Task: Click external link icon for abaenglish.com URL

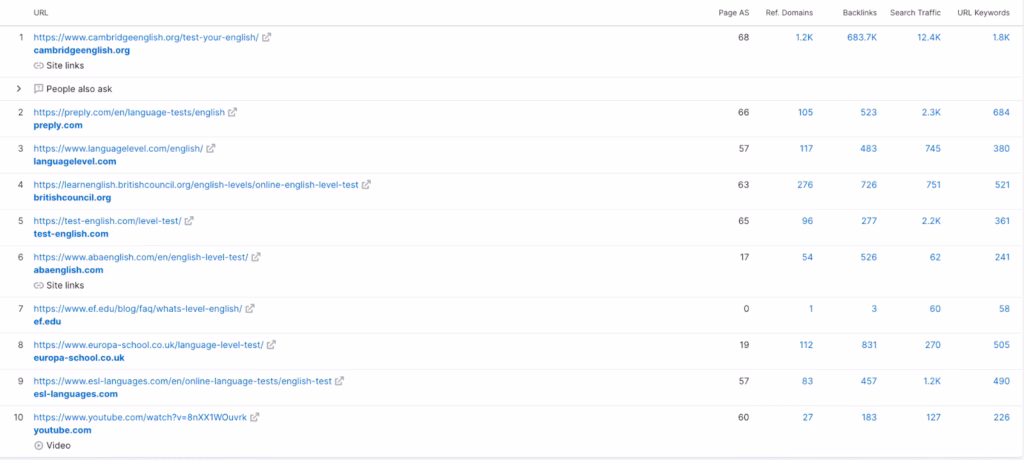Action: 256,257
